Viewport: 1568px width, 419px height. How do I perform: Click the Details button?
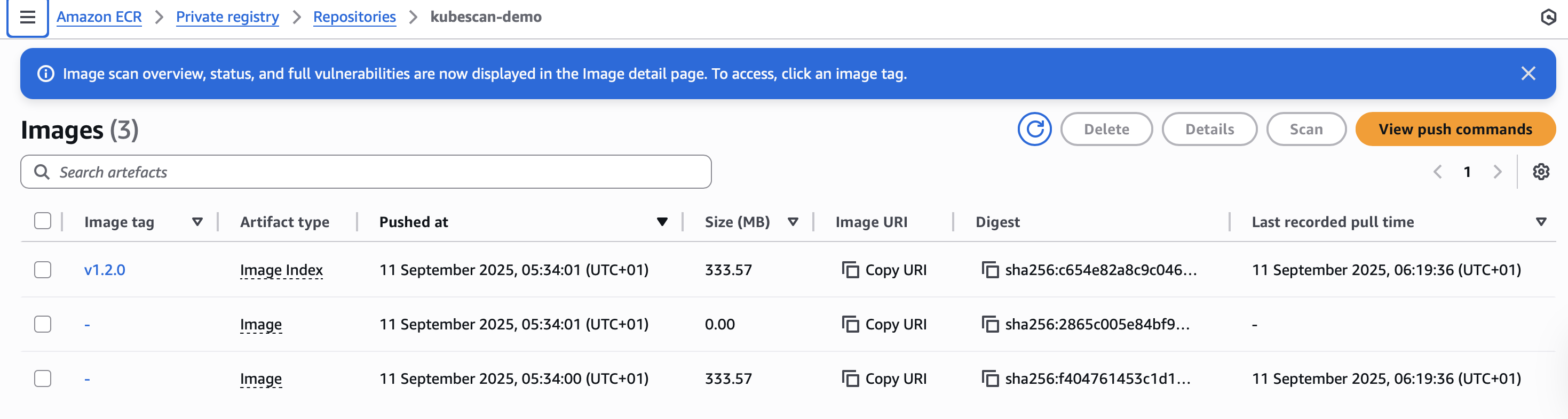pos(1209,129)
